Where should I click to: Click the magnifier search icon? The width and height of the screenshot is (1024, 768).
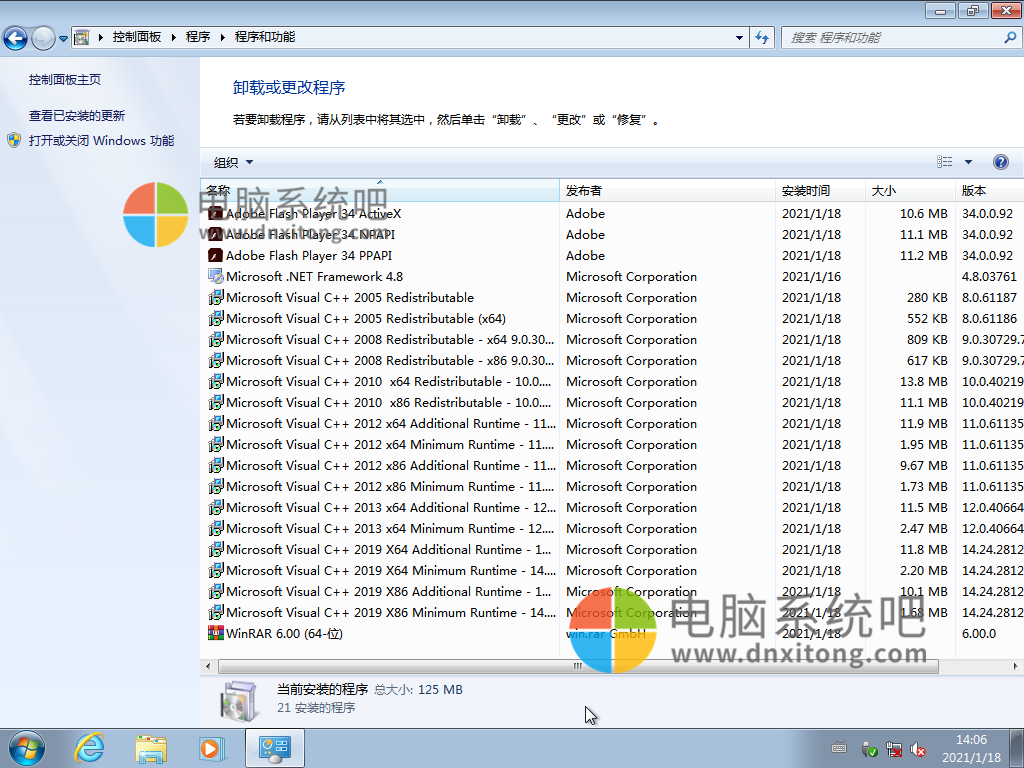pos(1010,38)
